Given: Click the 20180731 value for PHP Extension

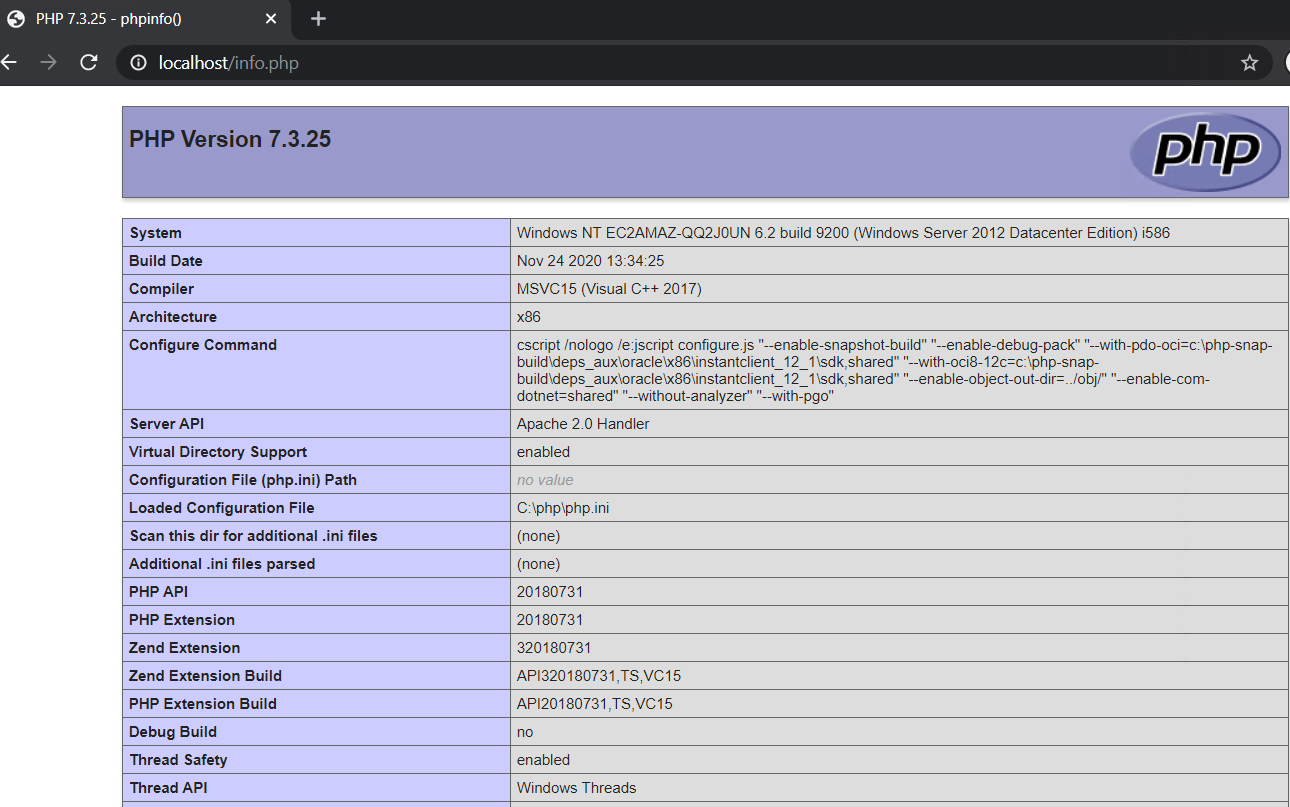Looking at the screenshot, I should click(x=550, y=620).
